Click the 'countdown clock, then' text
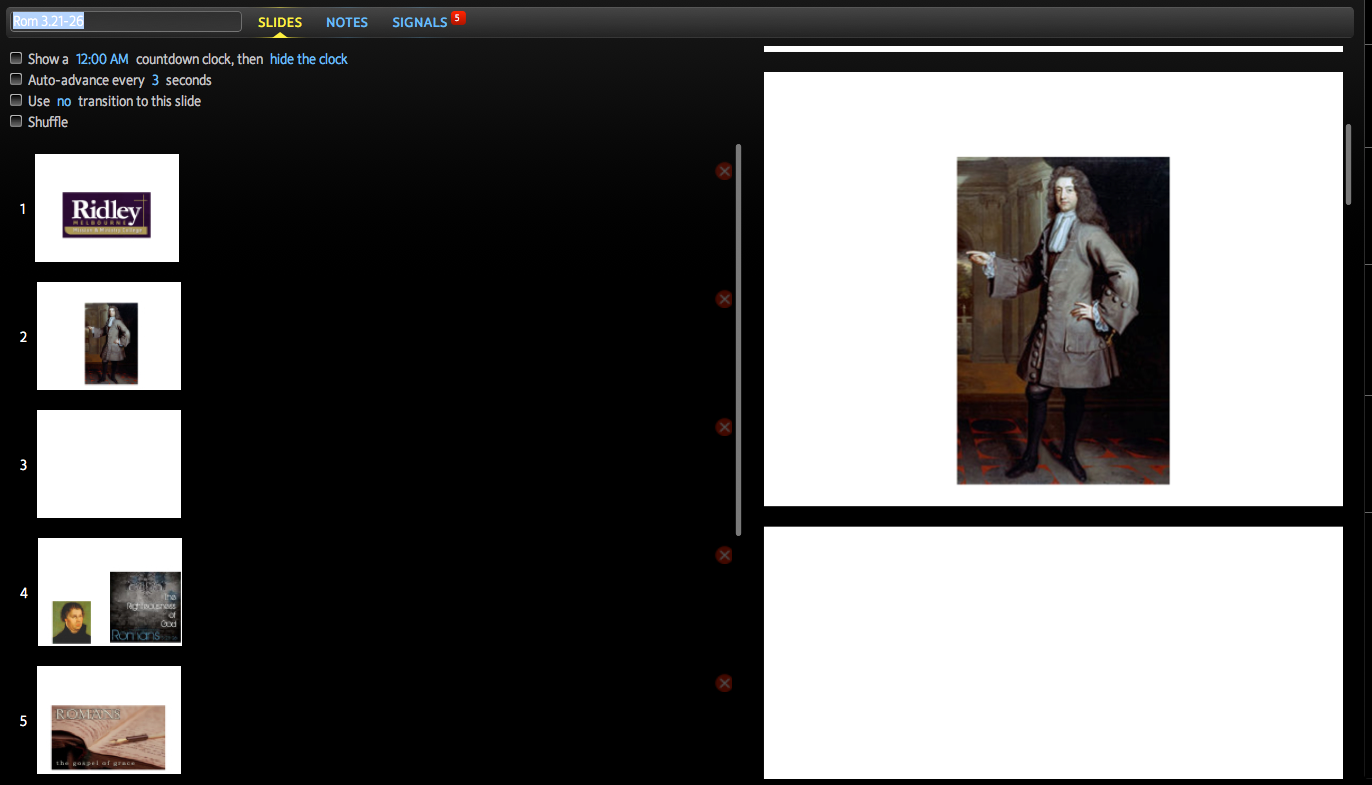Image resolution: width=1372 pixels, height=785 pixels. (x=199, y=59)
